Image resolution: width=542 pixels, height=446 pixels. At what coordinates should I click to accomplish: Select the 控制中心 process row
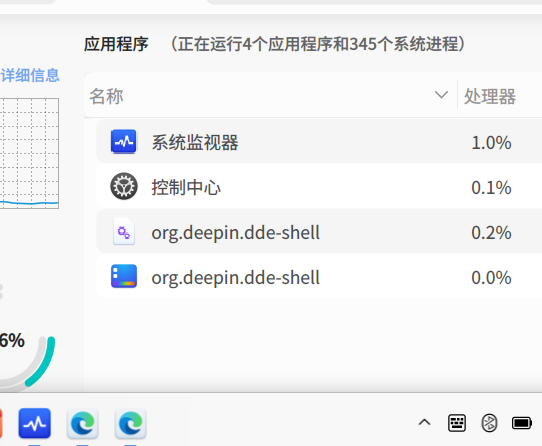coord(319,187)
